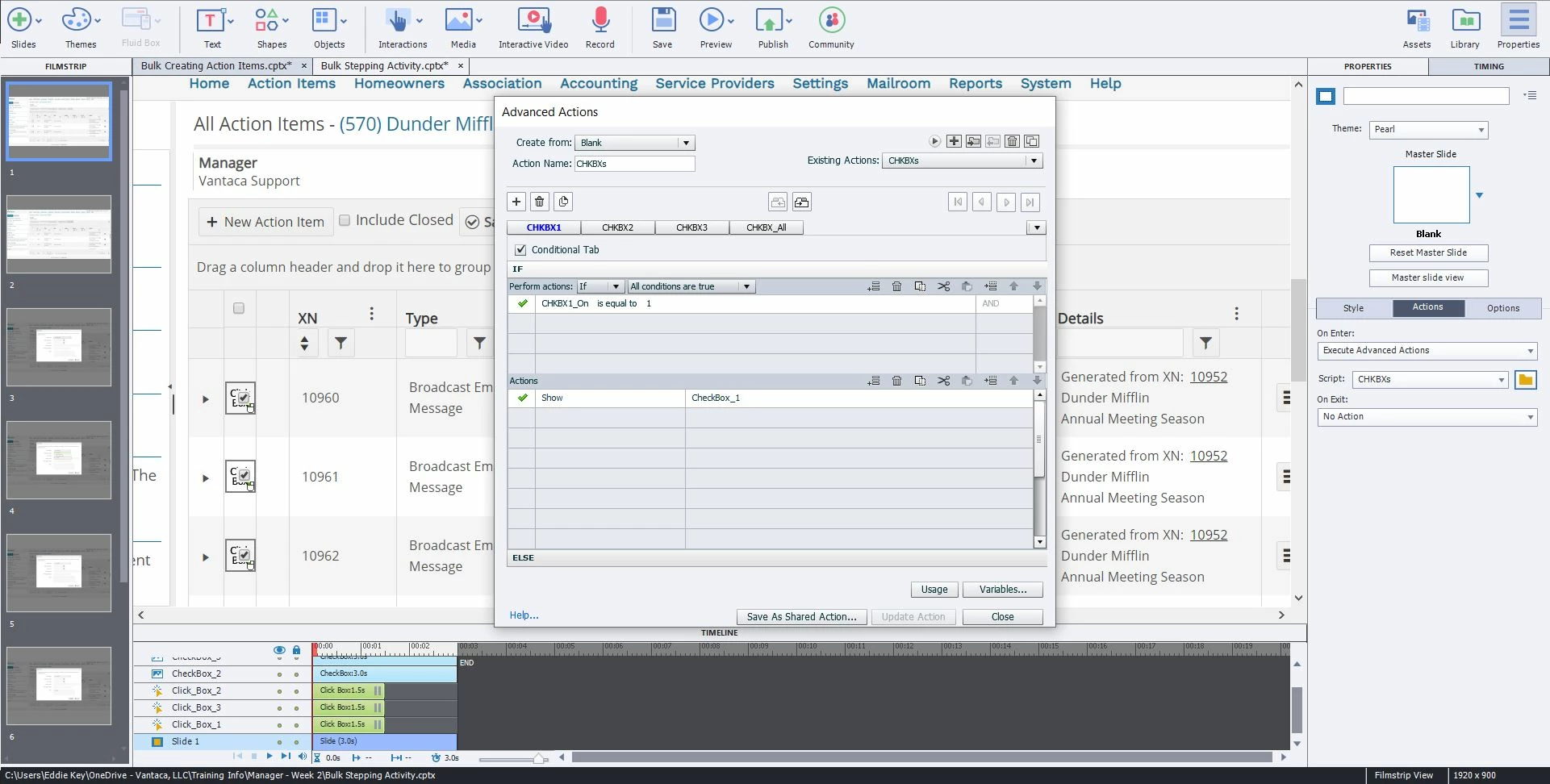This screenshot has height=784, width=1550.
Task: Save the project using the toolbar
Action: click(x=662, y=28)
